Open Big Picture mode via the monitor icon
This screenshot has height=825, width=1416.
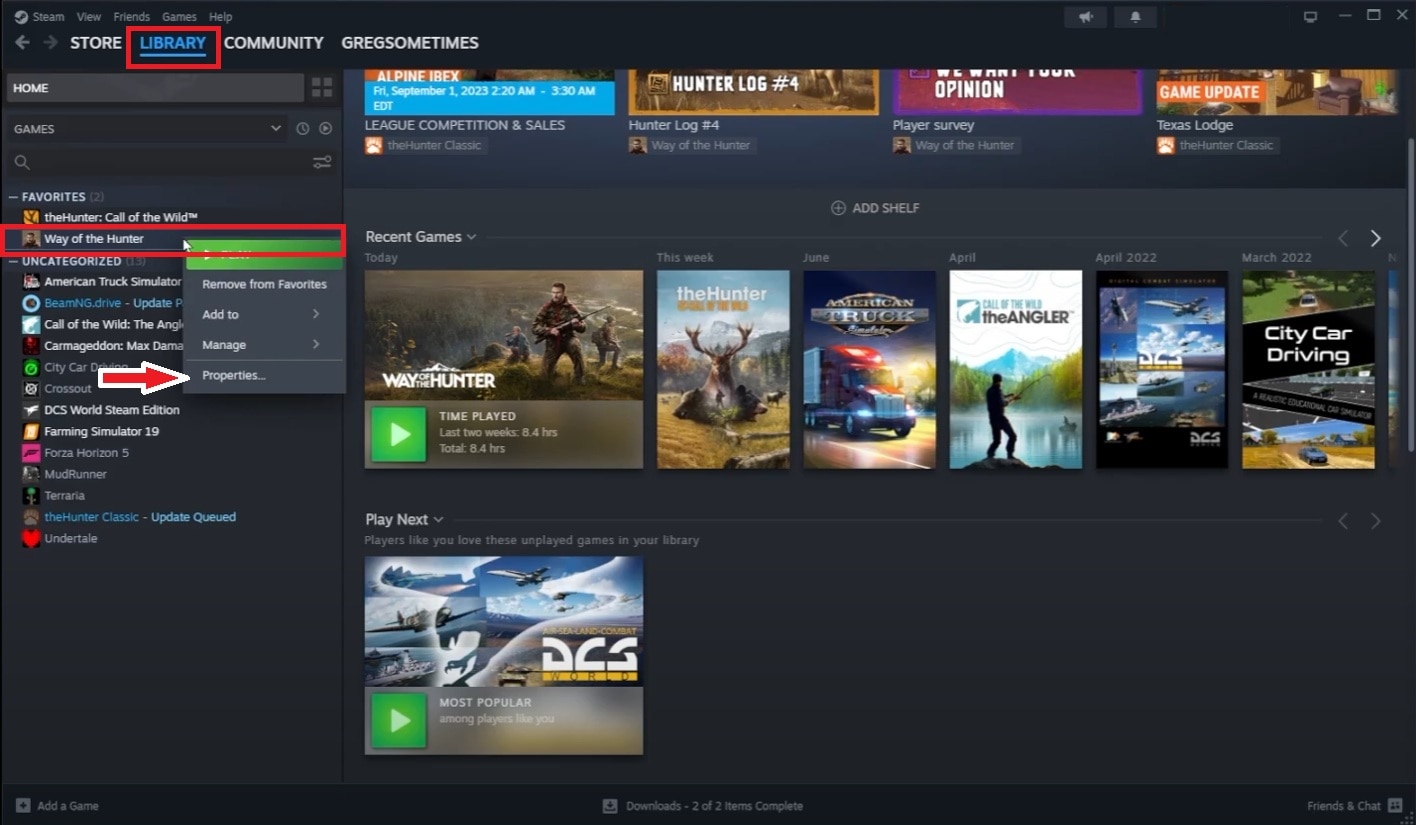pos(1308,15)
